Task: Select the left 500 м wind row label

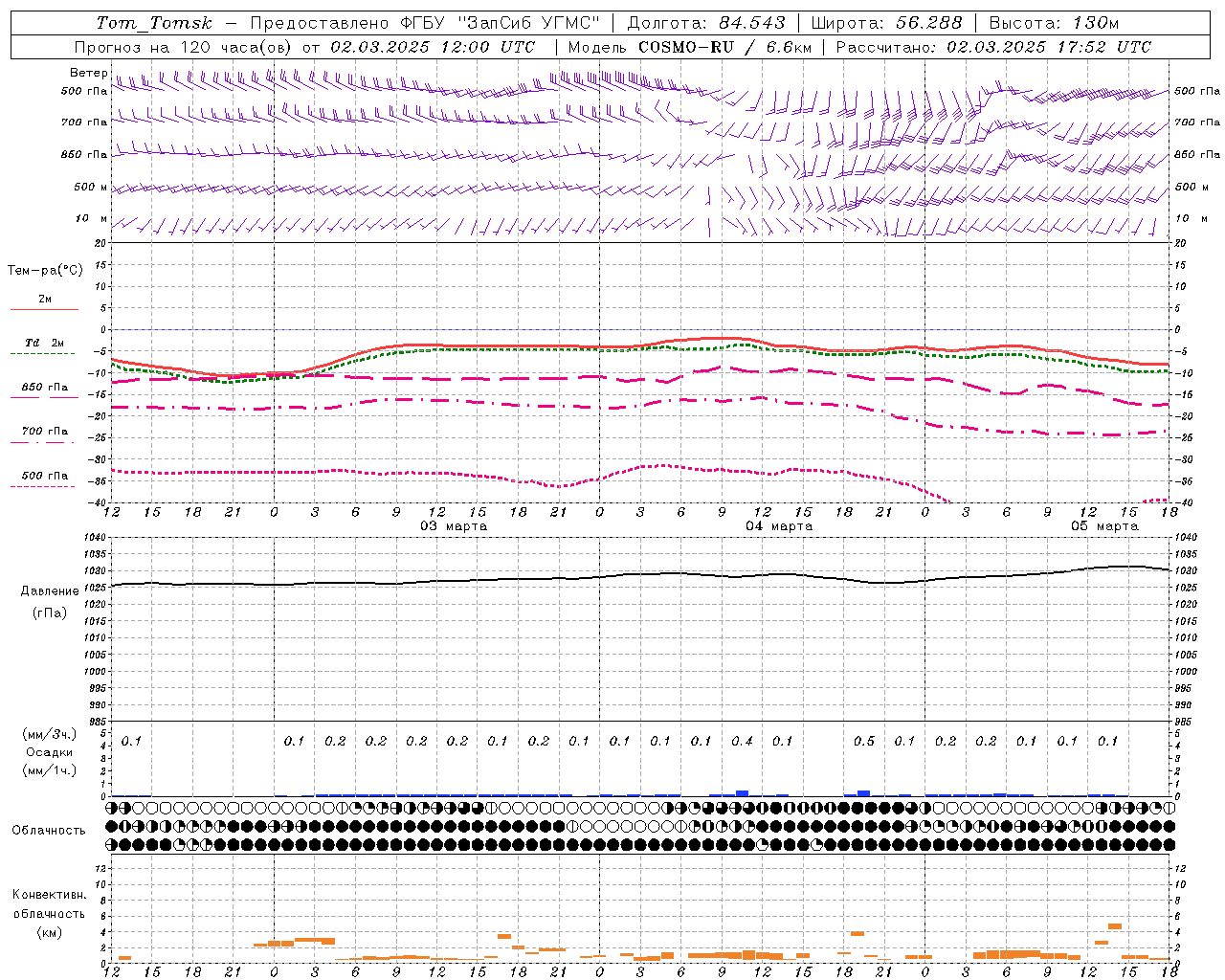Action: tap(91, 187)
